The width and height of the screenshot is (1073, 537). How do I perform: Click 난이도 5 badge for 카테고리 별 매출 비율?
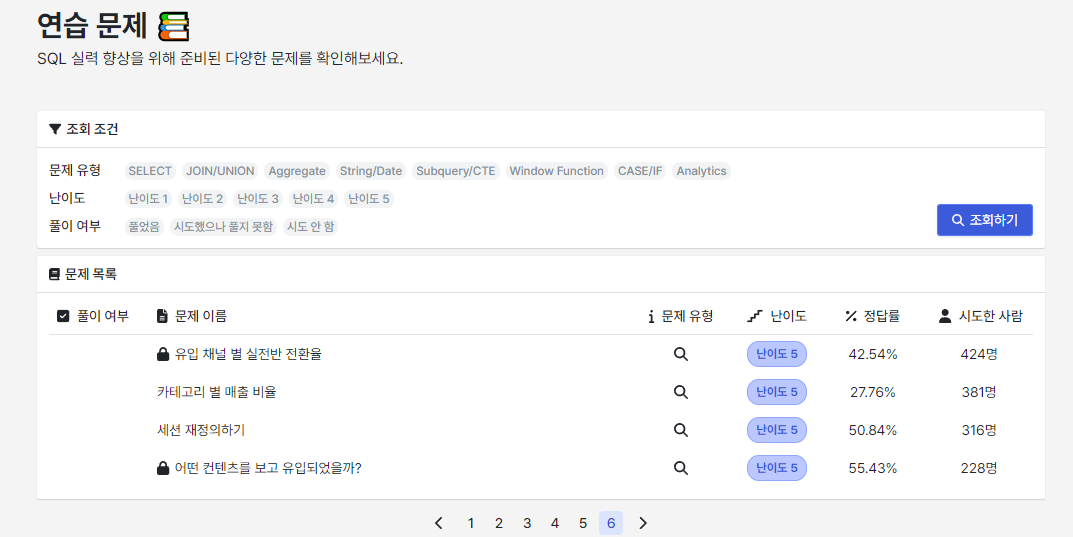(777, 392)
